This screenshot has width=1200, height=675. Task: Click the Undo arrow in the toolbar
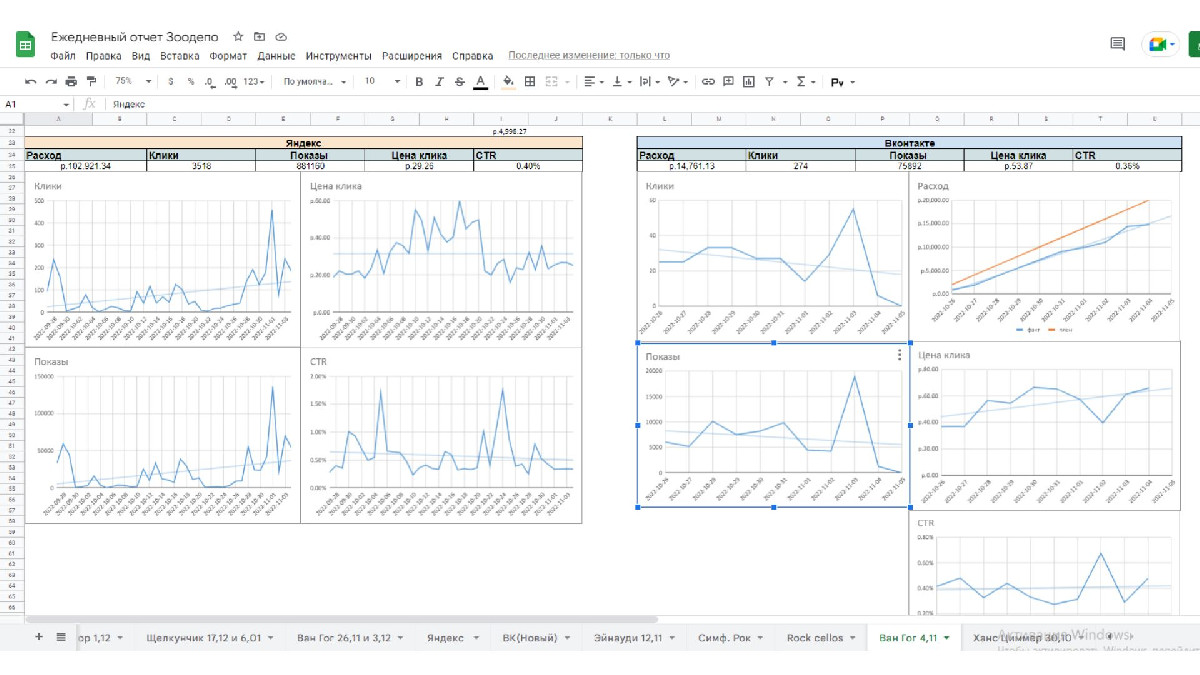coord(31,82)
